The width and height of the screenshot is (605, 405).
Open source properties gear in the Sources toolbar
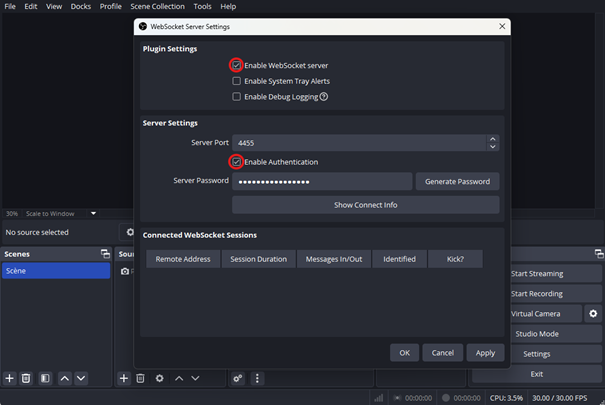159,378
